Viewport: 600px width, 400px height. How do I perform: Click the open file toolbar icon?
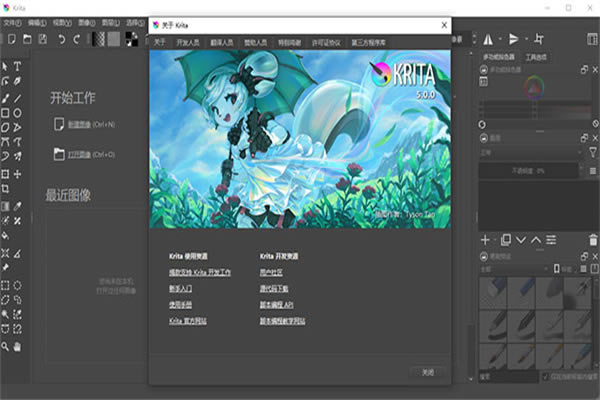point(27,39)
